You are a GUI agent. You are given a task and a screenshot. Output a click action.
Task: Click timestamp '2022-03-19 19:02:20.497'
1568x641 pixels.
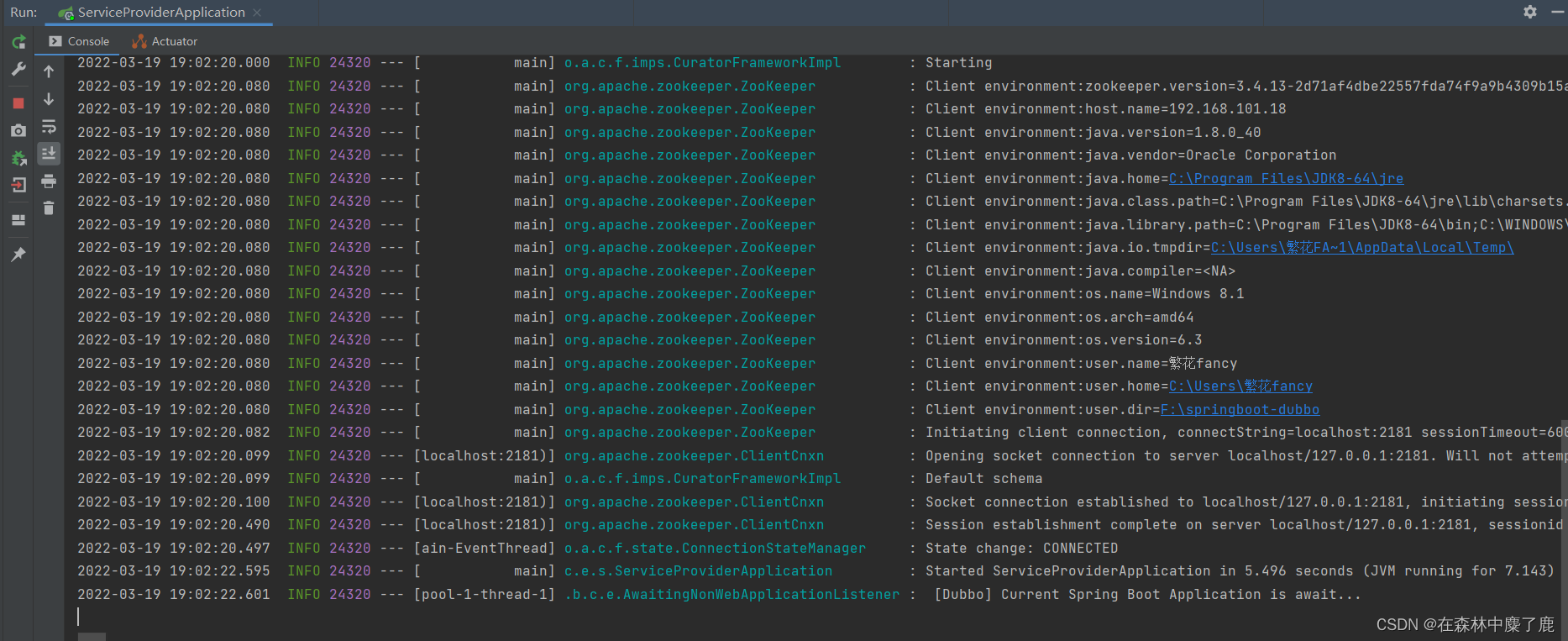pos(174,549)
